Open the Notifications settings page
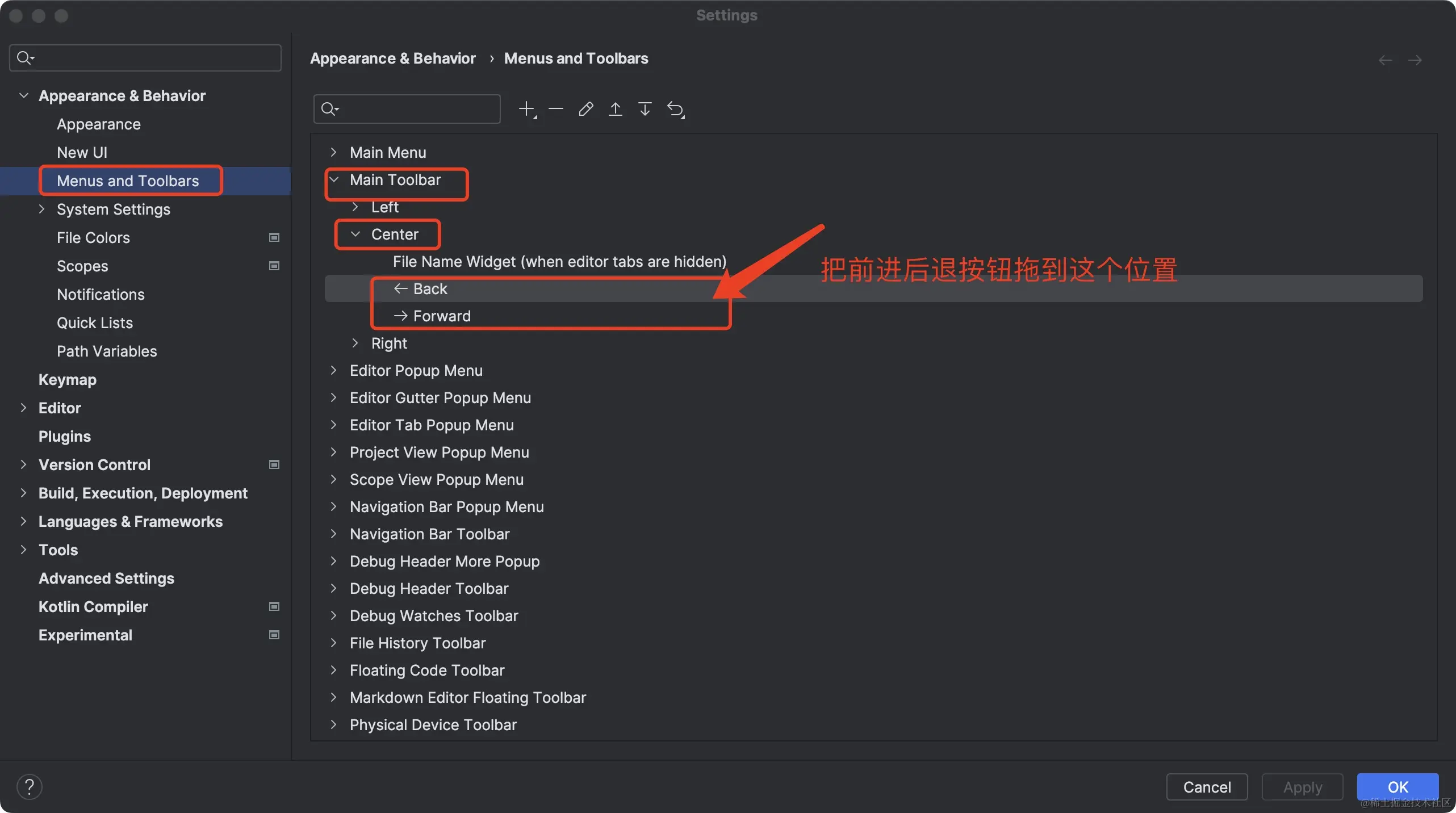Image resolution: width=1456 pixels, height=813 pixels. click(101, 294)
